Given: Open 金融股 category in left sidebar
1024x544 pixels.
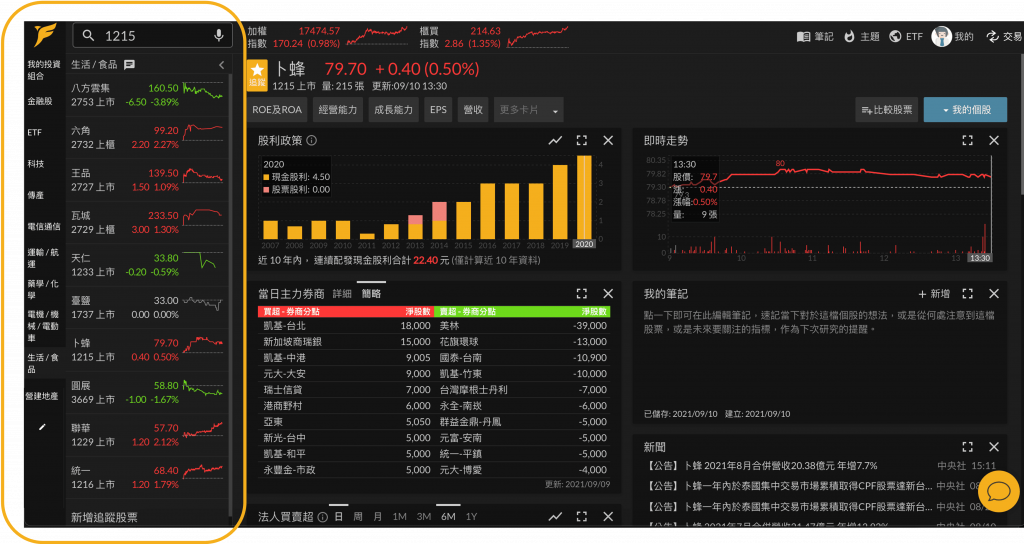Looking at the screenshot, I should tap(40, 101).
